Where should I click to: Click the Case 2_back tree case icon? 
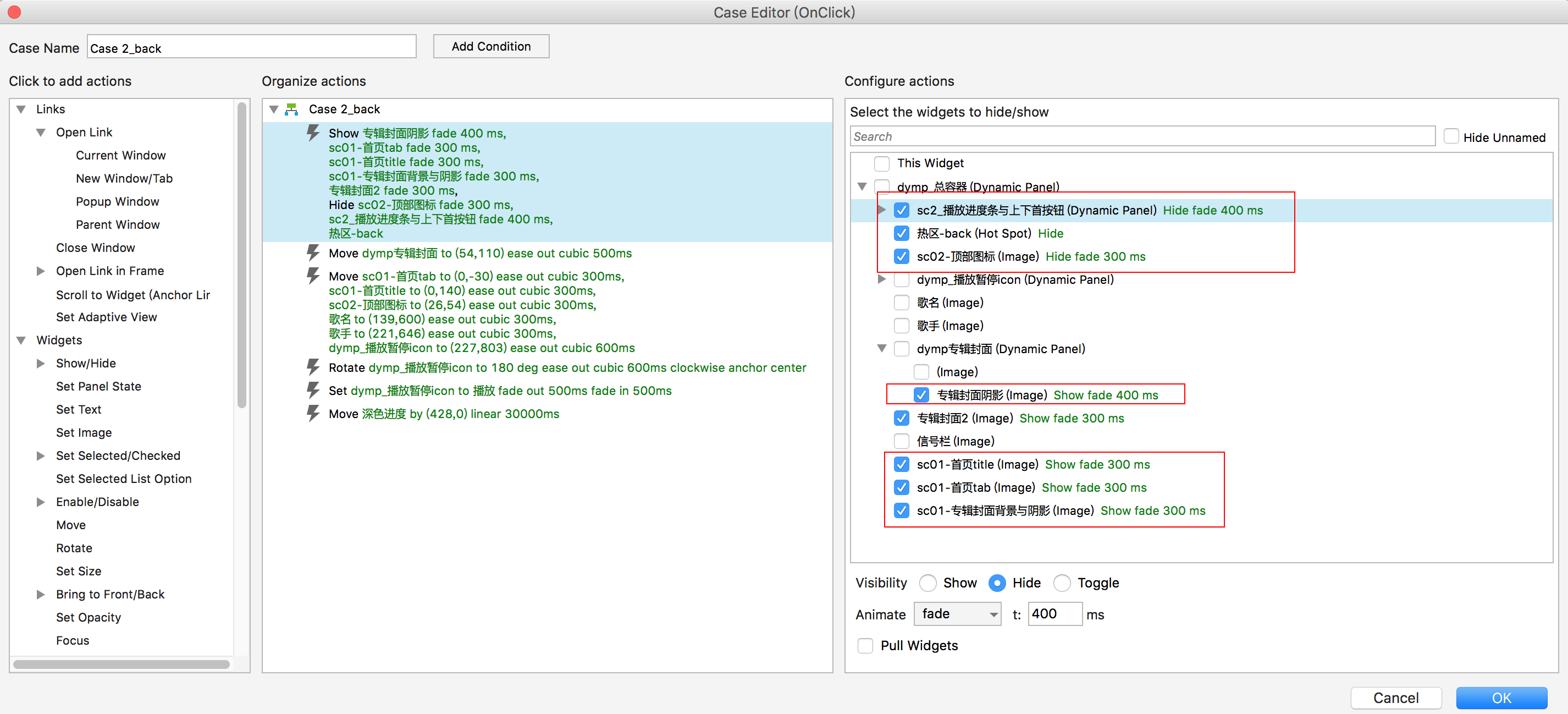tap(291, 109)
